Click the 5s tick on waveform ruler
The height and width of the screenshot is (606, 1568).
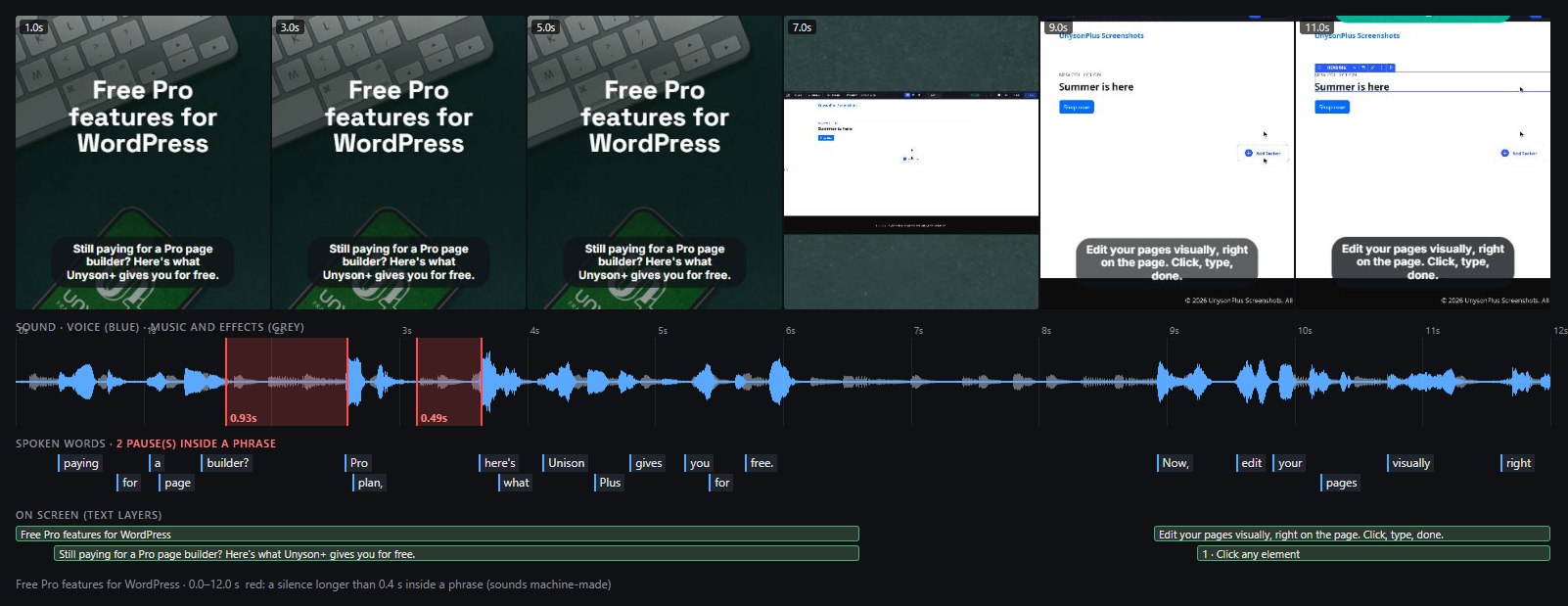(663, 331)
